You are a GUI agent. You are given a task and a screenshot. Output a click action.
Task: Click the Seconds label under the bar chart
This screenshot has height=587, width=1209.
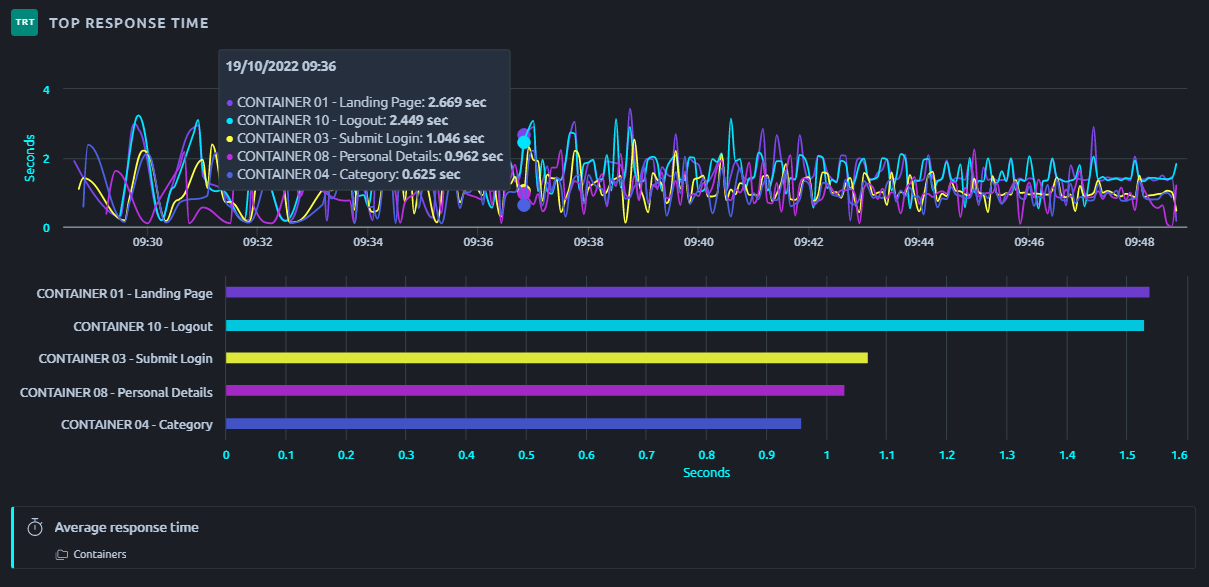tap(706, 473)
